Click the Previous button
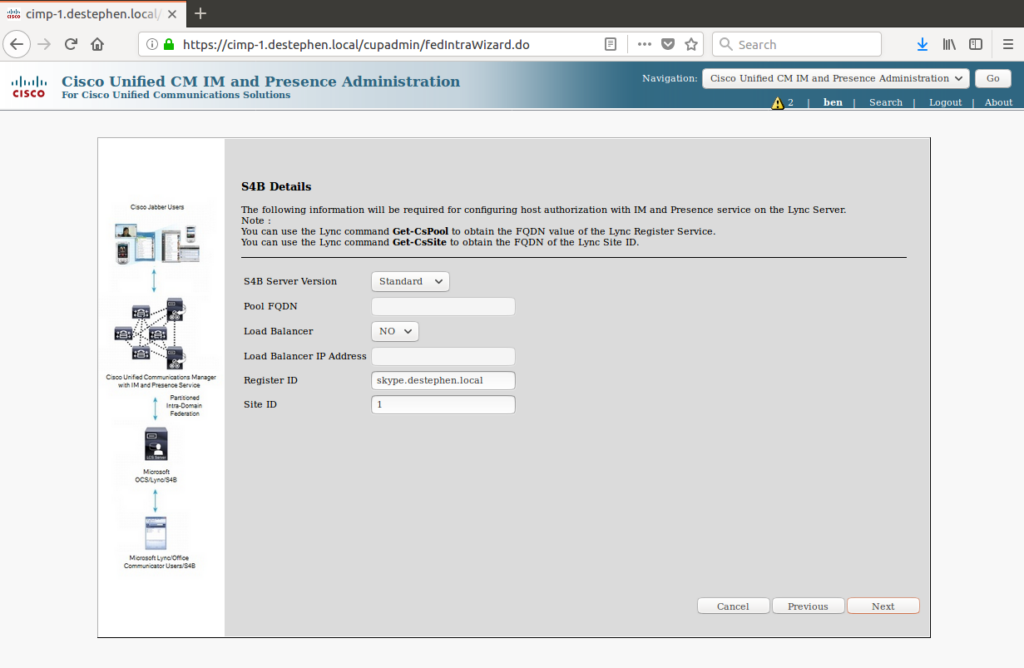Screen dimensions: 1024x668 (x=808, y=606)
